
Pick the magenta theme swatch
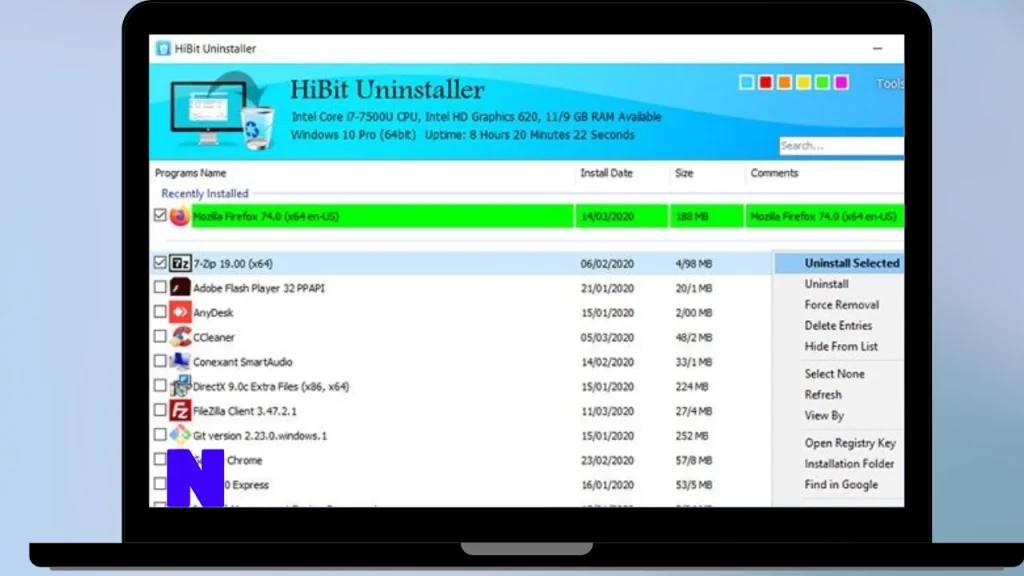(841, 82)
